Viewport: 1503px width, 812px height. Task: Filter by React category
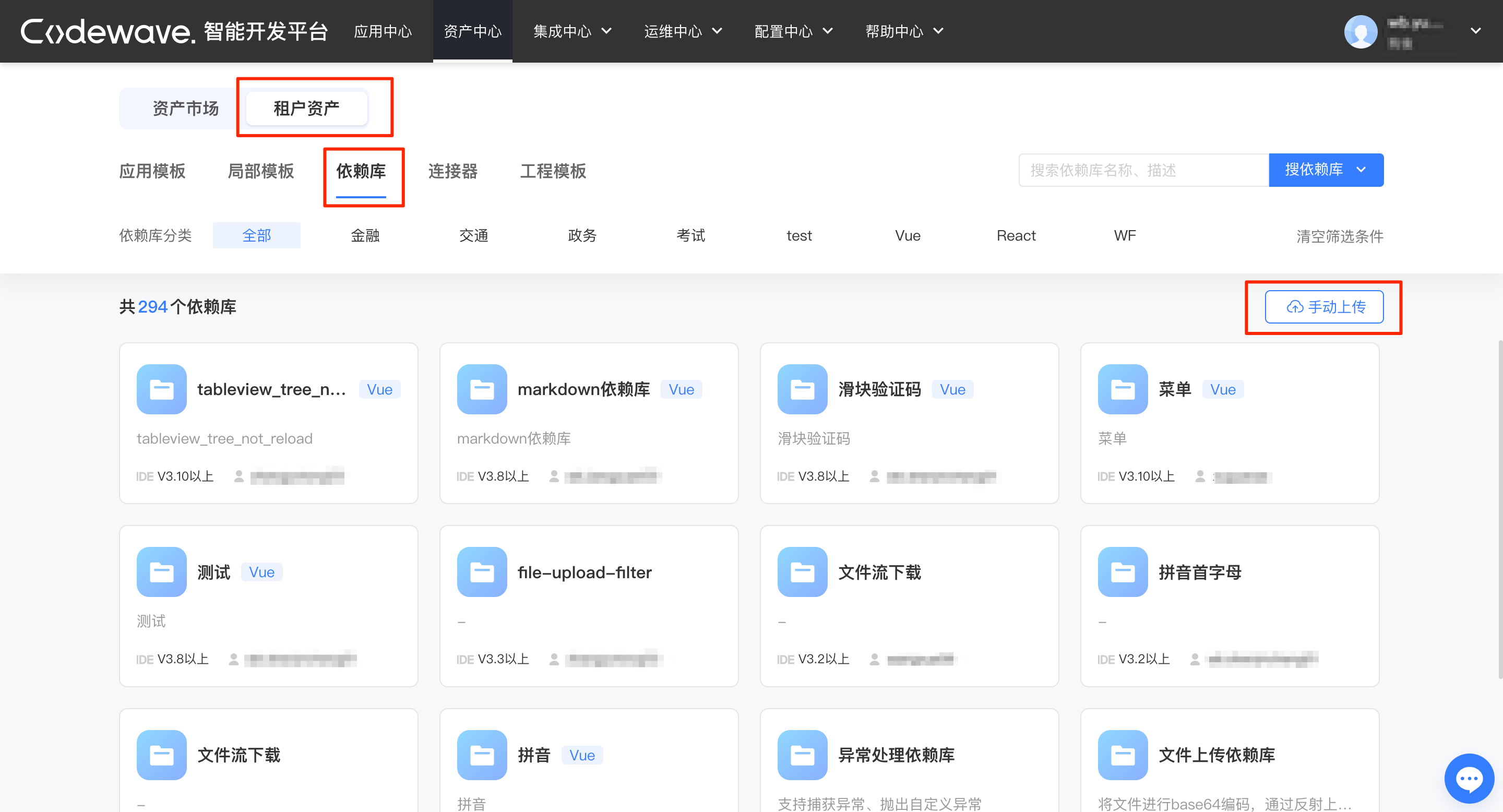[x=1017, y=235]
